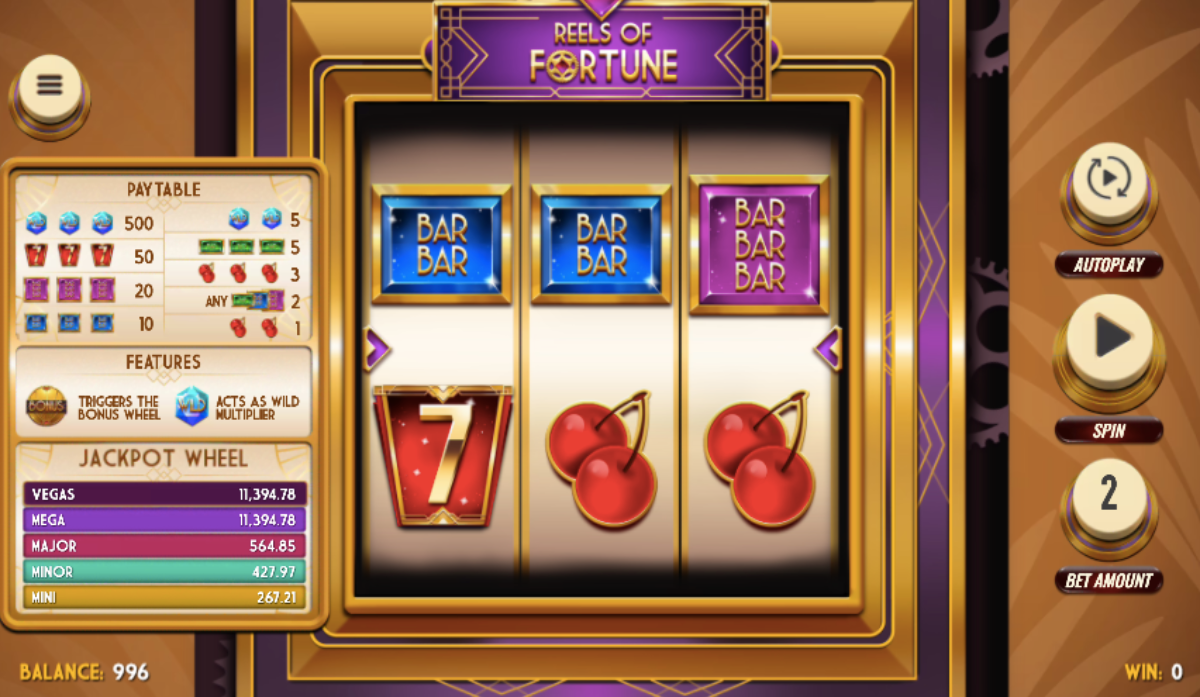Click the Reels of Fortune title logo
Image resolution: width=1200 pixels, height=697 pixels.
(603, 50)
